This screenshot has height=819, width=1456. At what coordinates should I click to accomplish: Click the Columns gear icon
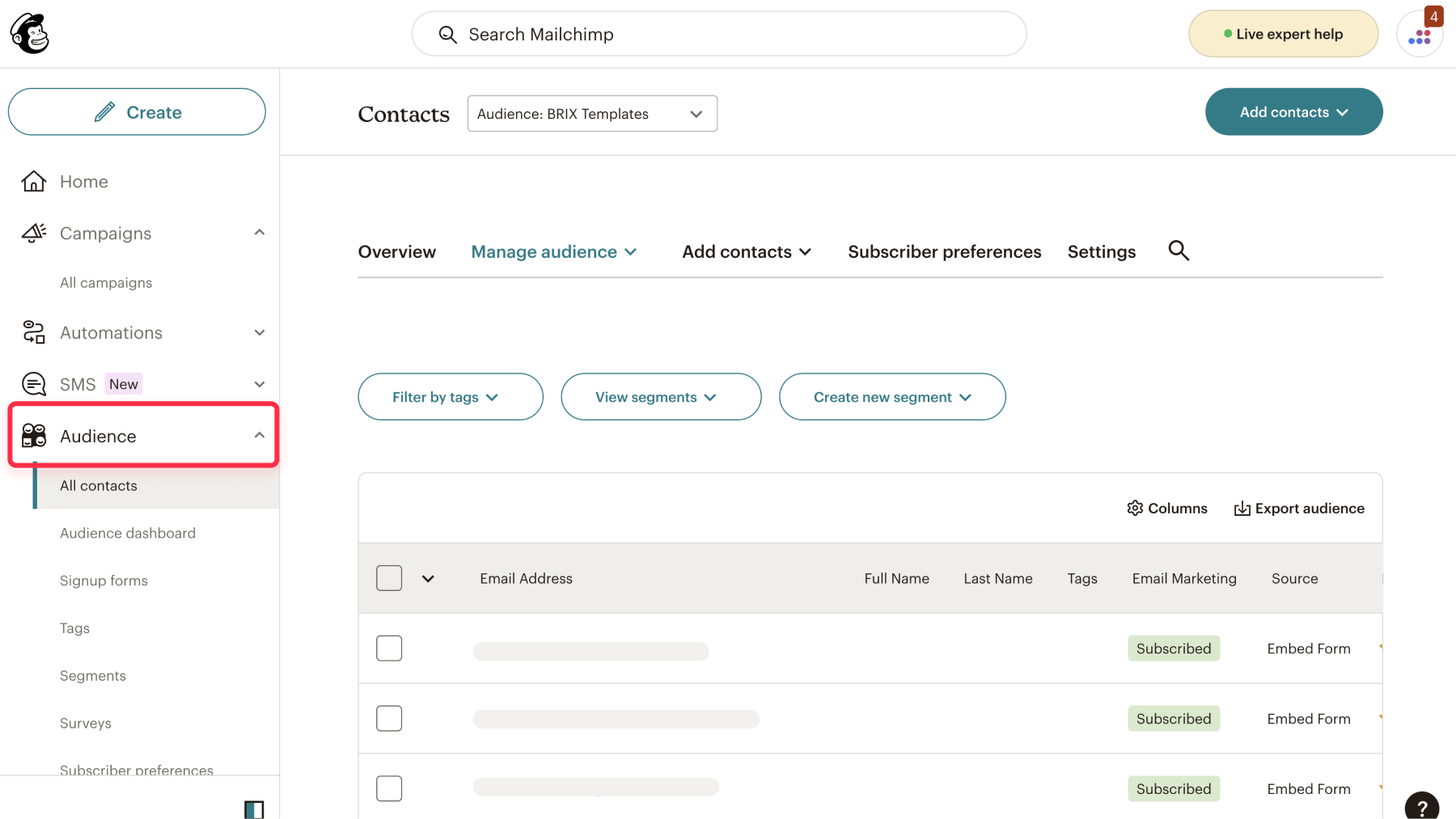point(1135,508)
